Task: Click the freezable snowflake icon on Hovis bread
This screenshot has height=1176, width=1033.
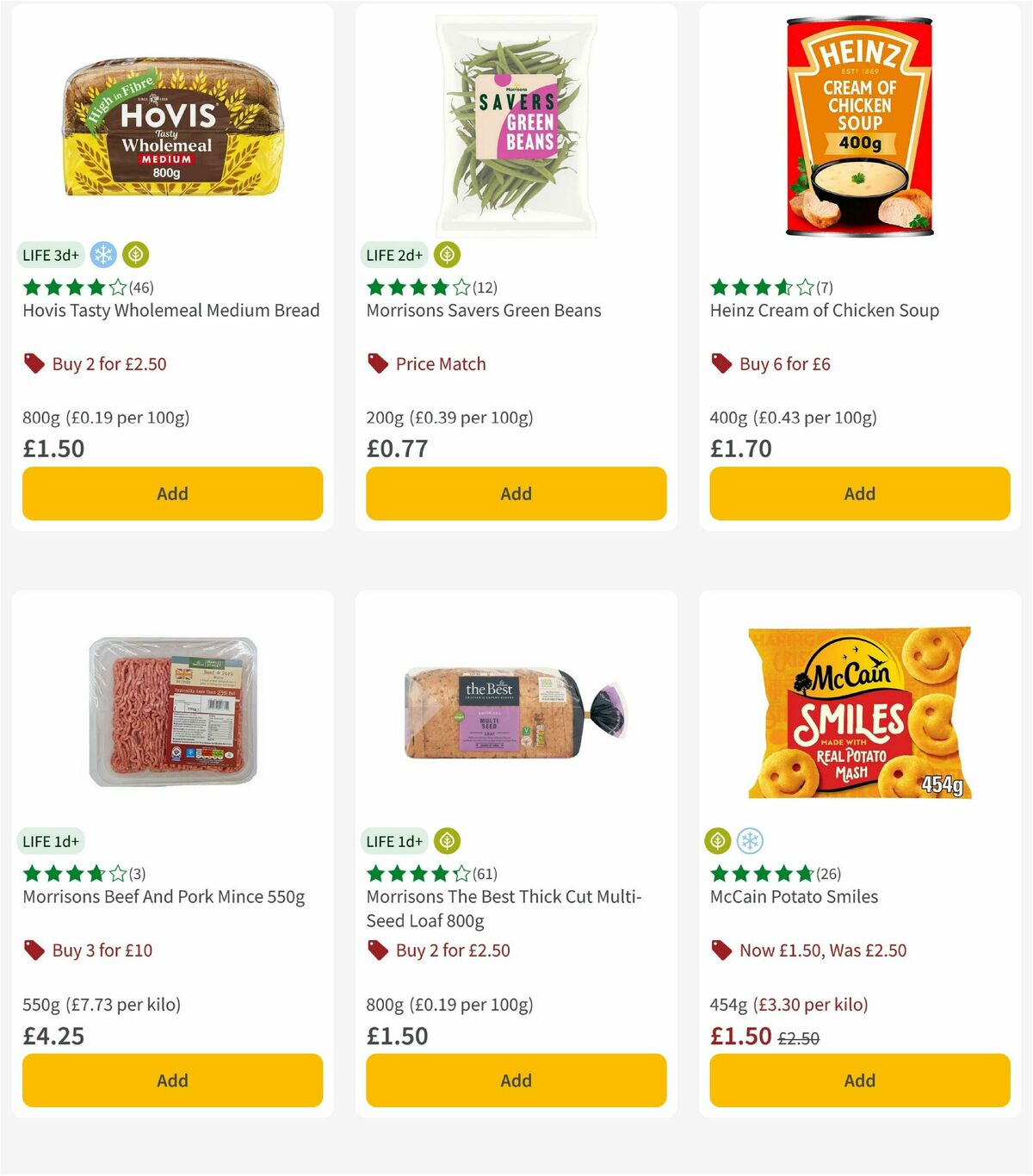Action: tap(102, 254)
